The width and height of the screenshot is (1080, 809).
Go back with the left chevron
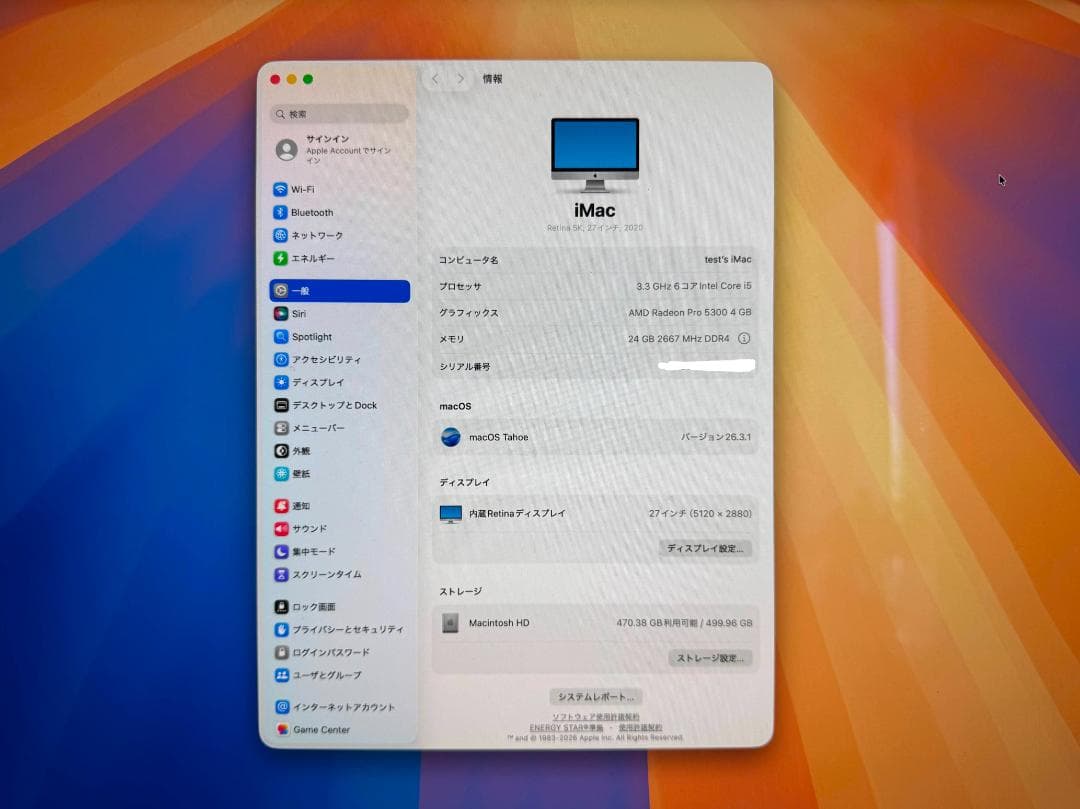[x=435, y=79]
